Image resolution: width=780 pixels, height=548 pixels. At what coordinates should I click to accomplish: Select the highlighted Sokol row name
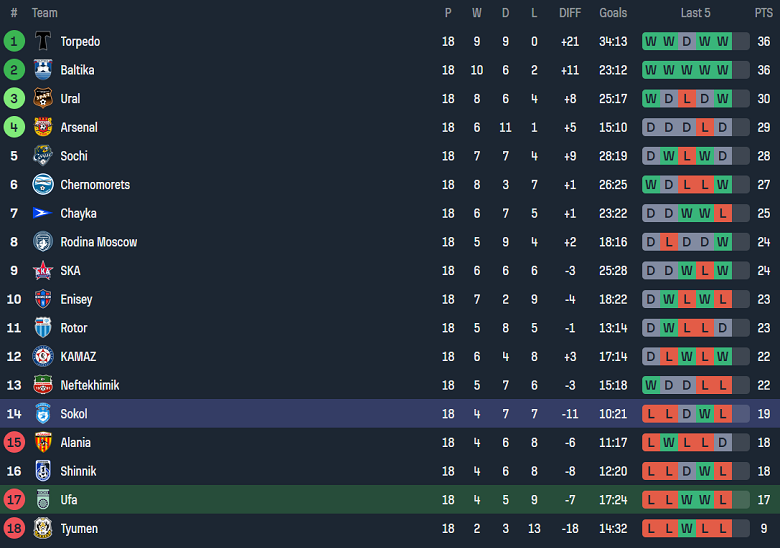[74, 414]
